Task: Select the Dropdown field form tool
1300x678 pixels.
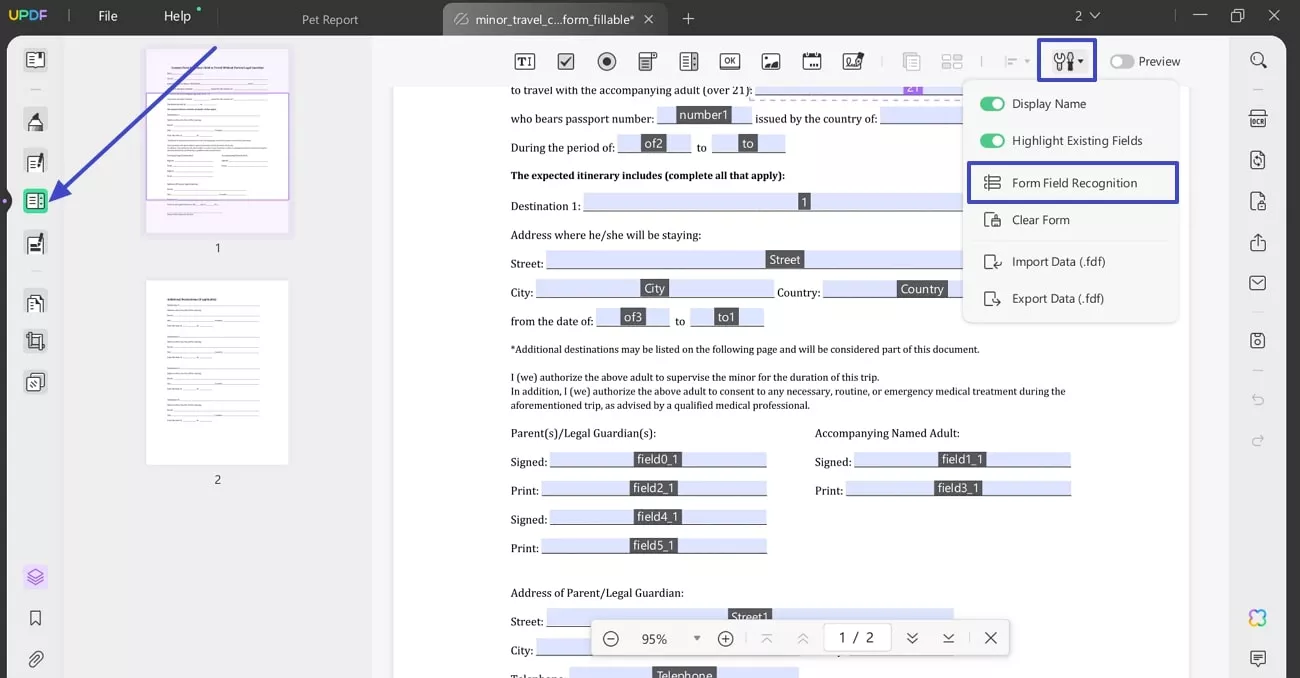Action: click(647, 61)
